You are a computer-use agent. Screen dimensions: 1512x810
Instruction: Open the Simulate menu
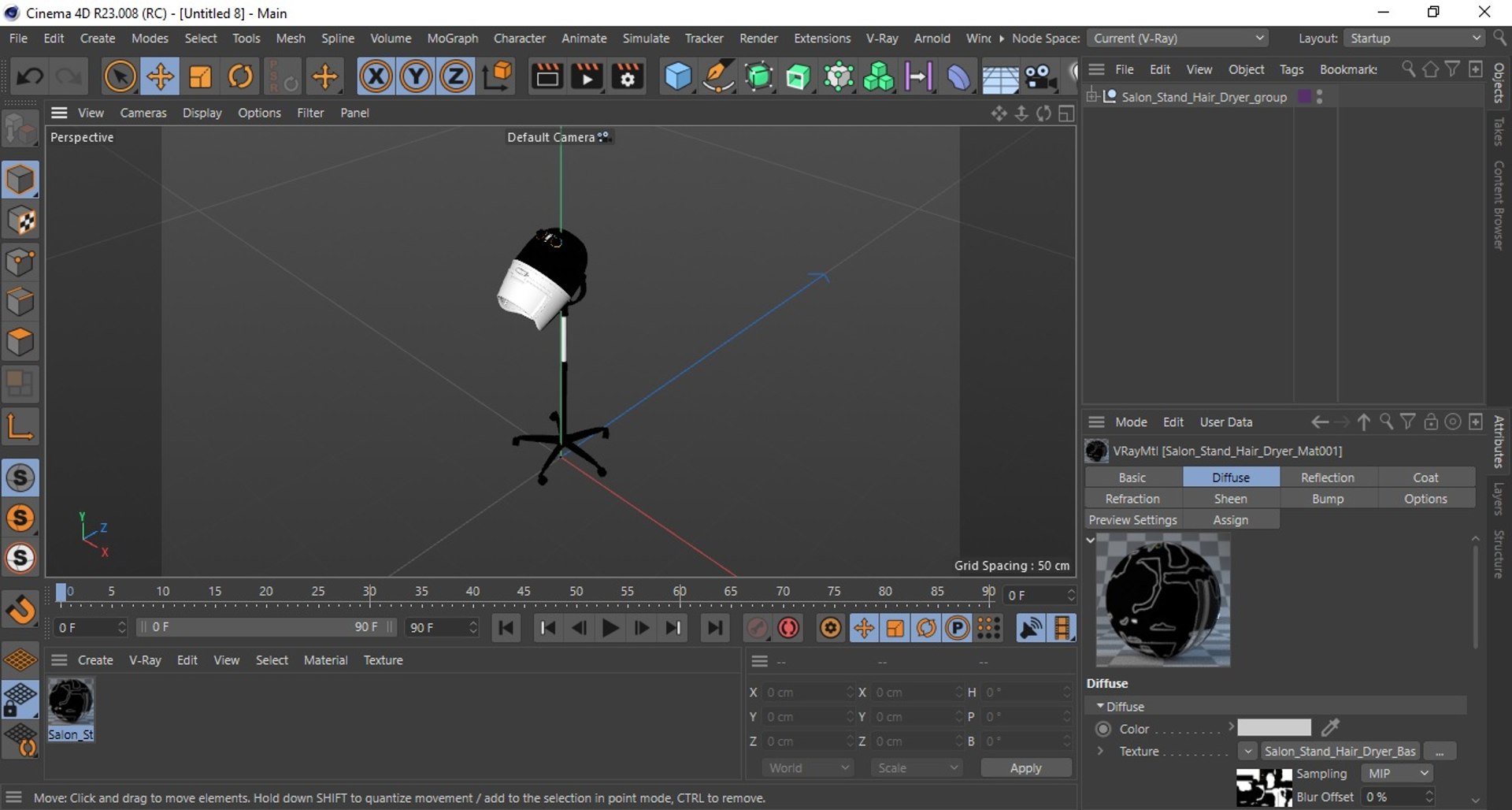click(x=646, y=38)
